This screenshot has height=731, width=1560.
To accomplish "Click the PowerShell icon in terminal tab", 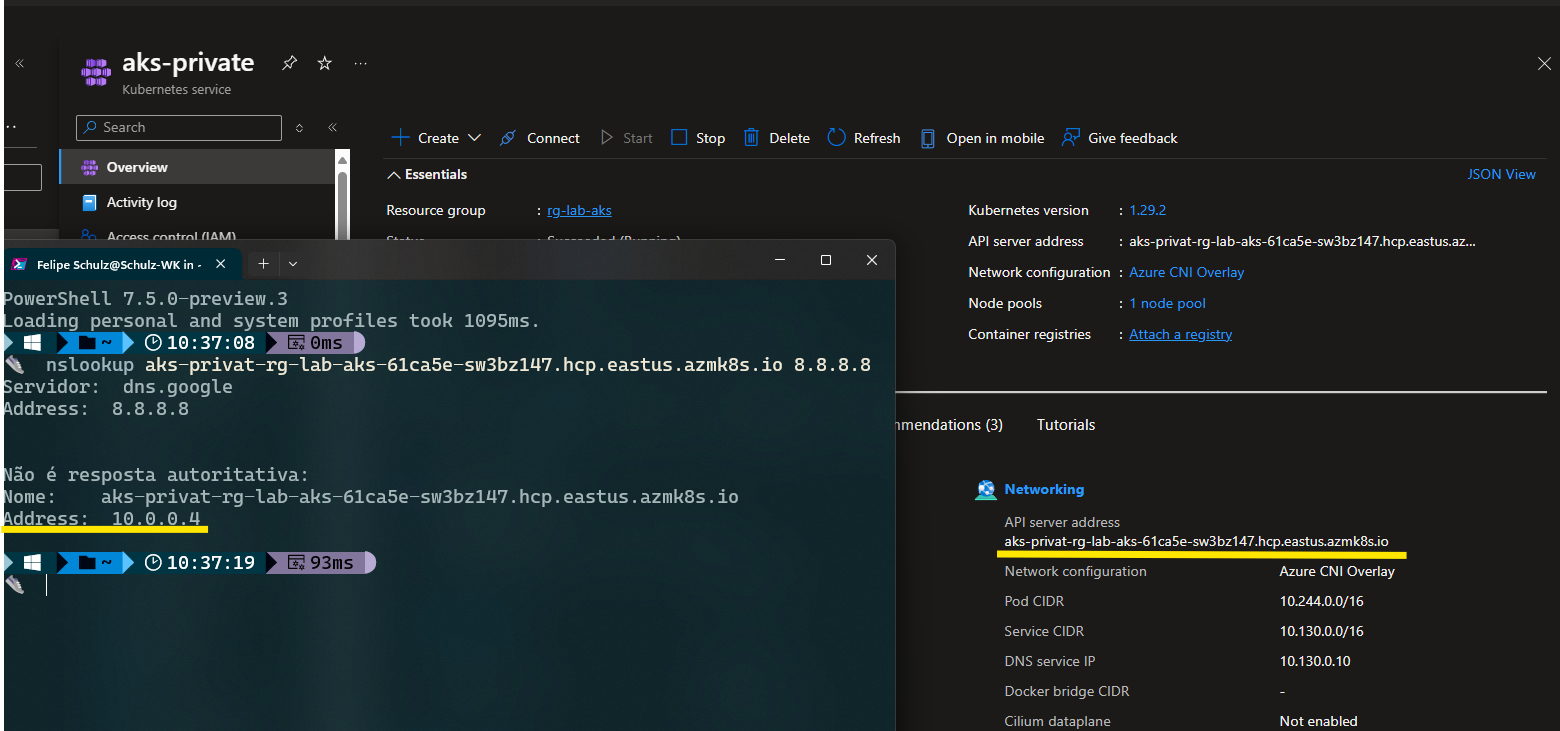I will pyautogui.click(x=19, y=264).
